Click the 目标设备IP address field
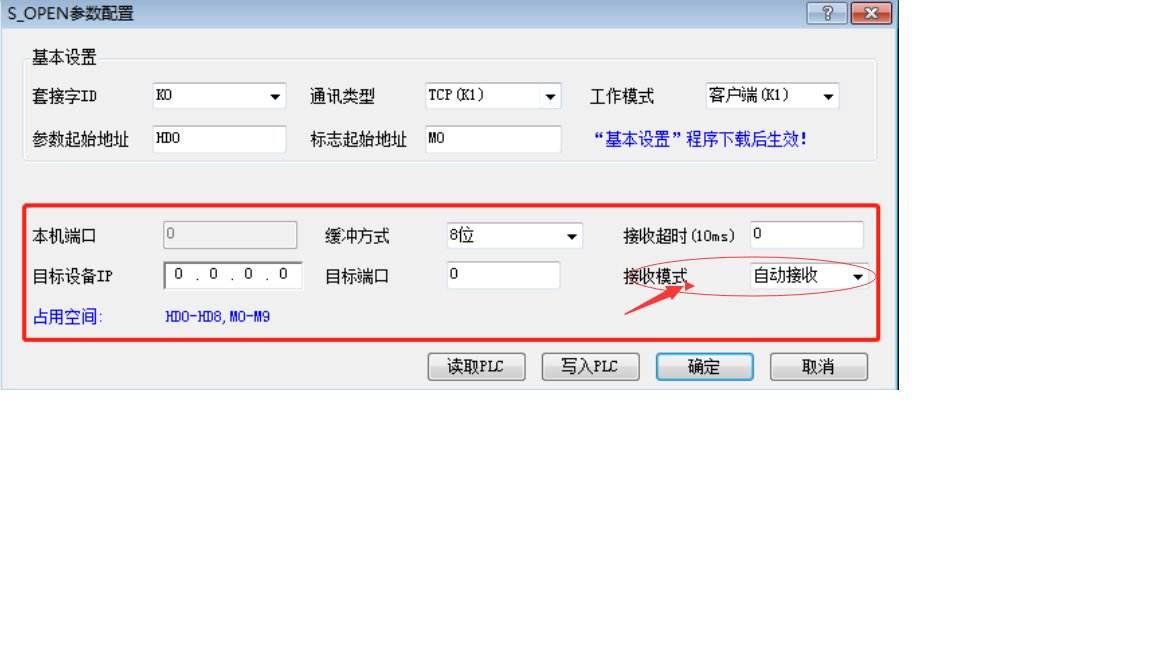The height and width of the screenshot is (648, 1152). pyautogui.click(x=233, y=276)
